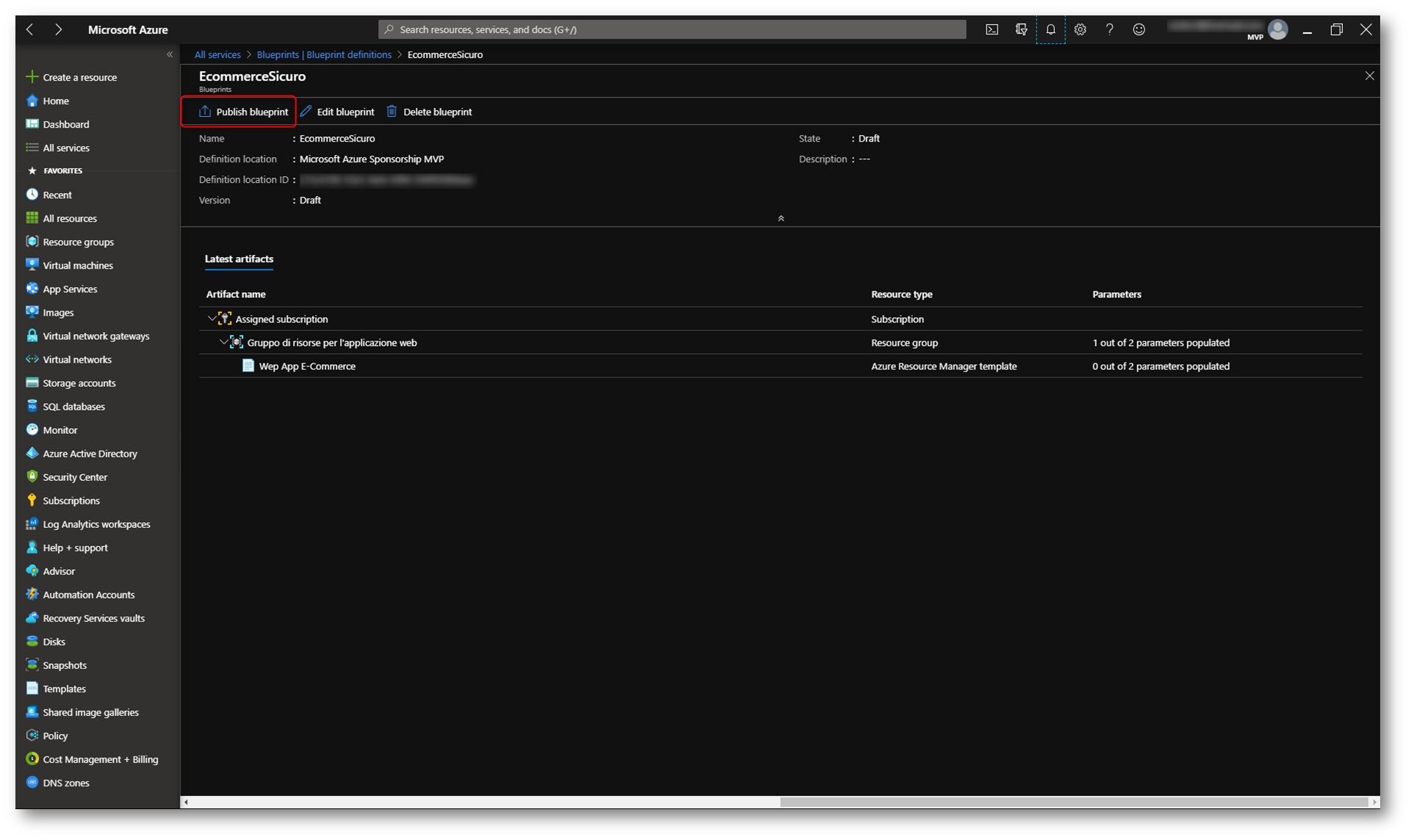Open the notifications bell icon

pos(1050,29)
